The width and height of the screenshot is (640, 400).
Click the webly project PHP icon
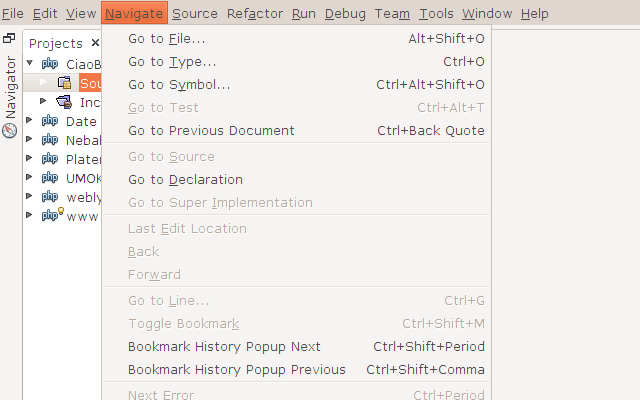click(x=50, y=196)
